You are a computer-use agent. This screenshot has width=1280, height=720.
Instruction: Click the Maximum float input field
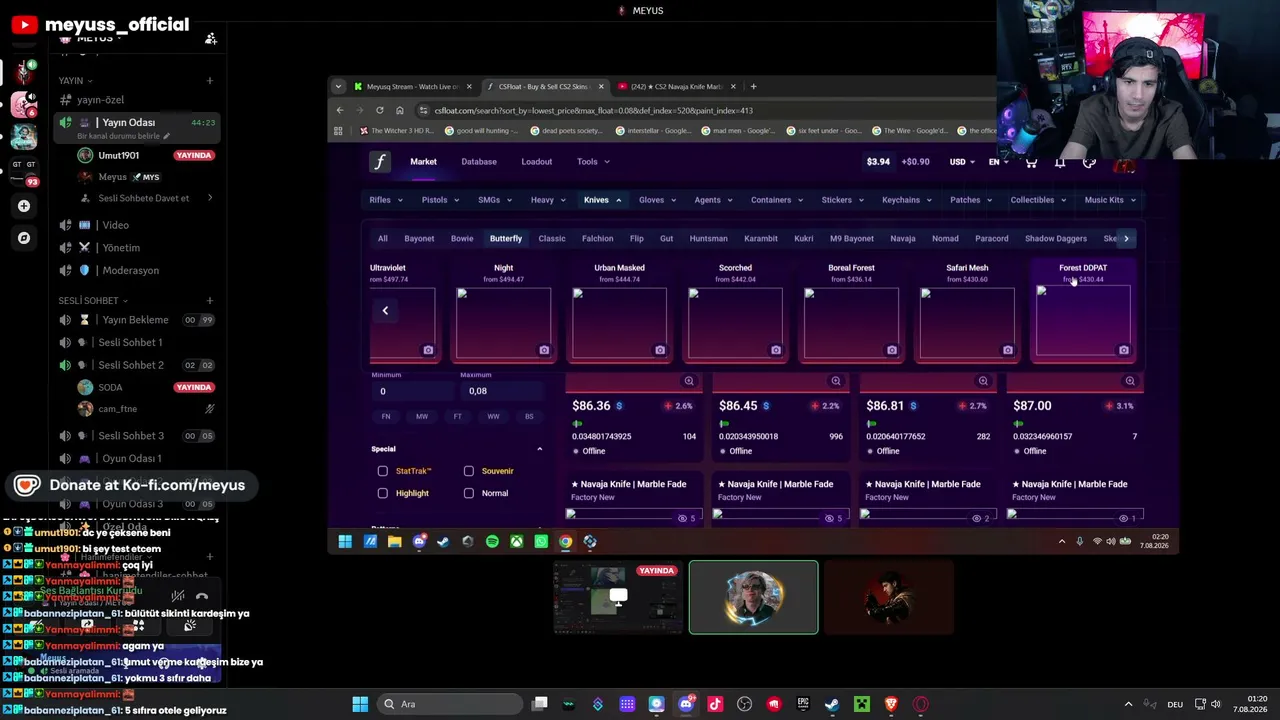pos(502,391)
